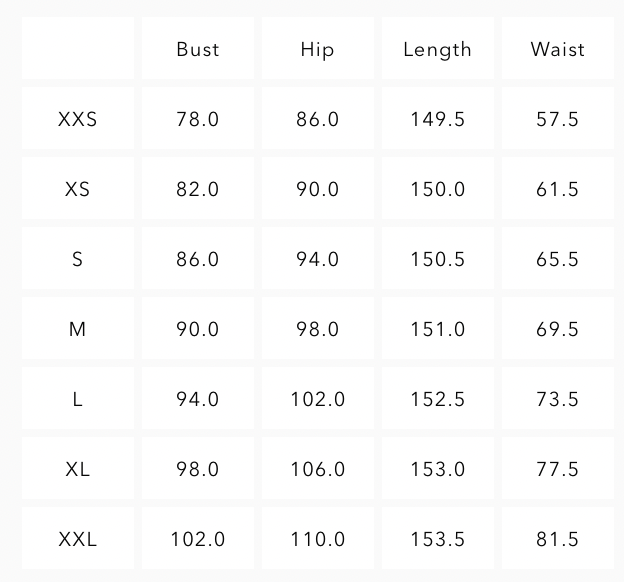This screenshot has width=624, height=582.
Task: Select the Length column header
Action: click(x=437, y=49)
